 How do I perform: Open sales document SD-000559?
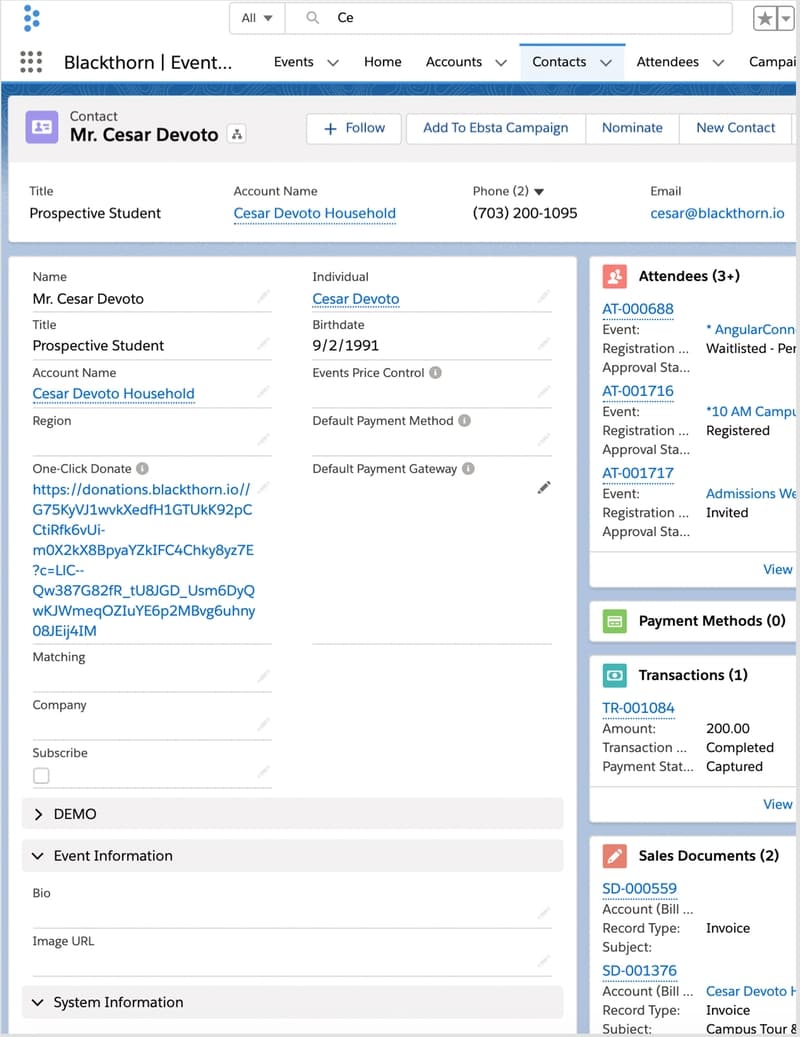point(639,888)
